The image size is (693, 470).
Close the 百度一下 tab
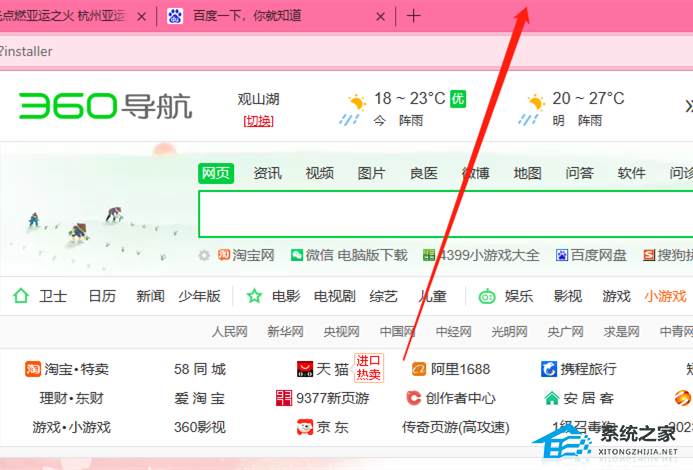click(x=380, y=17)
